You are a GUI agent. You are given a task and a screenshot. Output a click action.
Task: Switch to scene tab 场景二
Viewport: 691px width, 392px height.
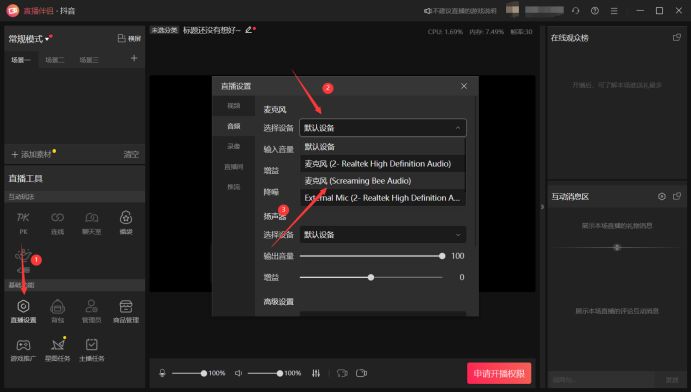(x=55, y=59)
